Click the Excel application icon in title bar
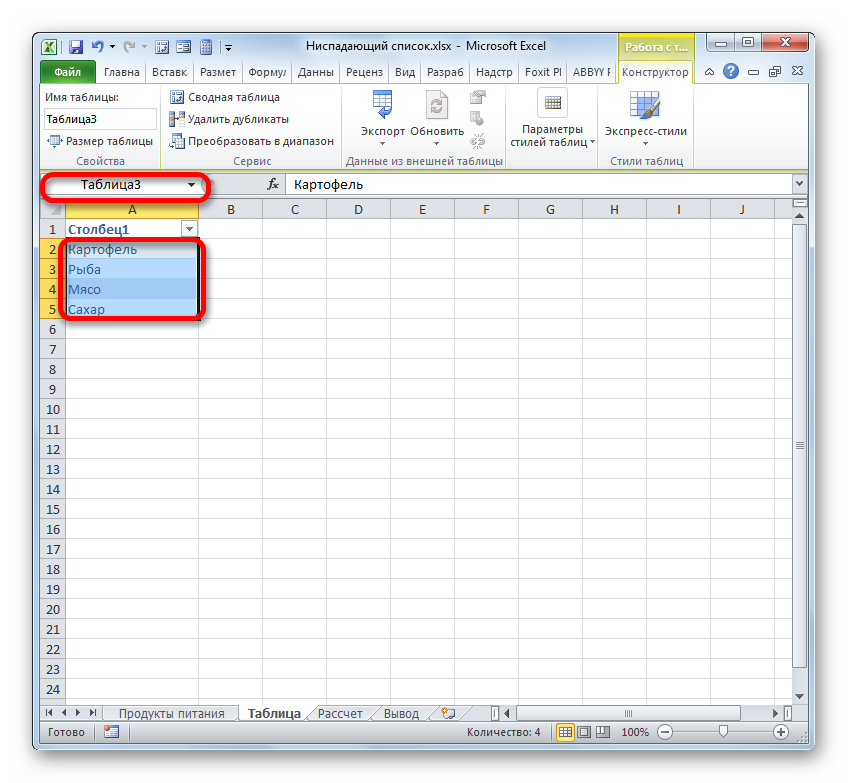 tap(49, 47)
